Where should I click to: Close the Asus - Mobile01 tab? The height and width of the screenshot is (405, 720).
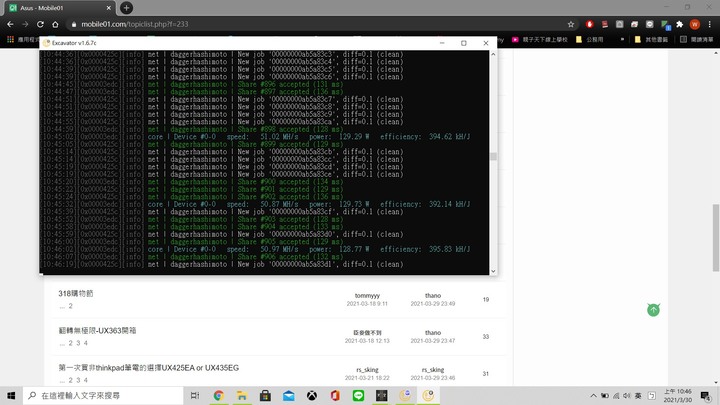[x=108, y=8]
